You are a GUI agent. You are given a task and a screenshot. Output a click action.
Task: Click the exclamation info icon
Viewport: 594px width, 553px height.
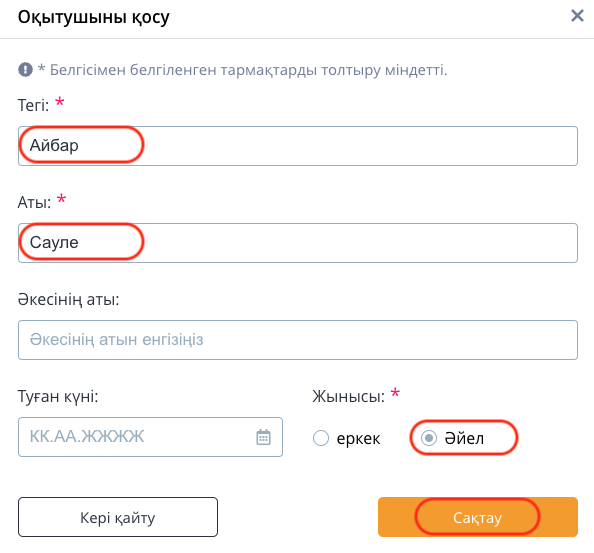tap(25, 70)
